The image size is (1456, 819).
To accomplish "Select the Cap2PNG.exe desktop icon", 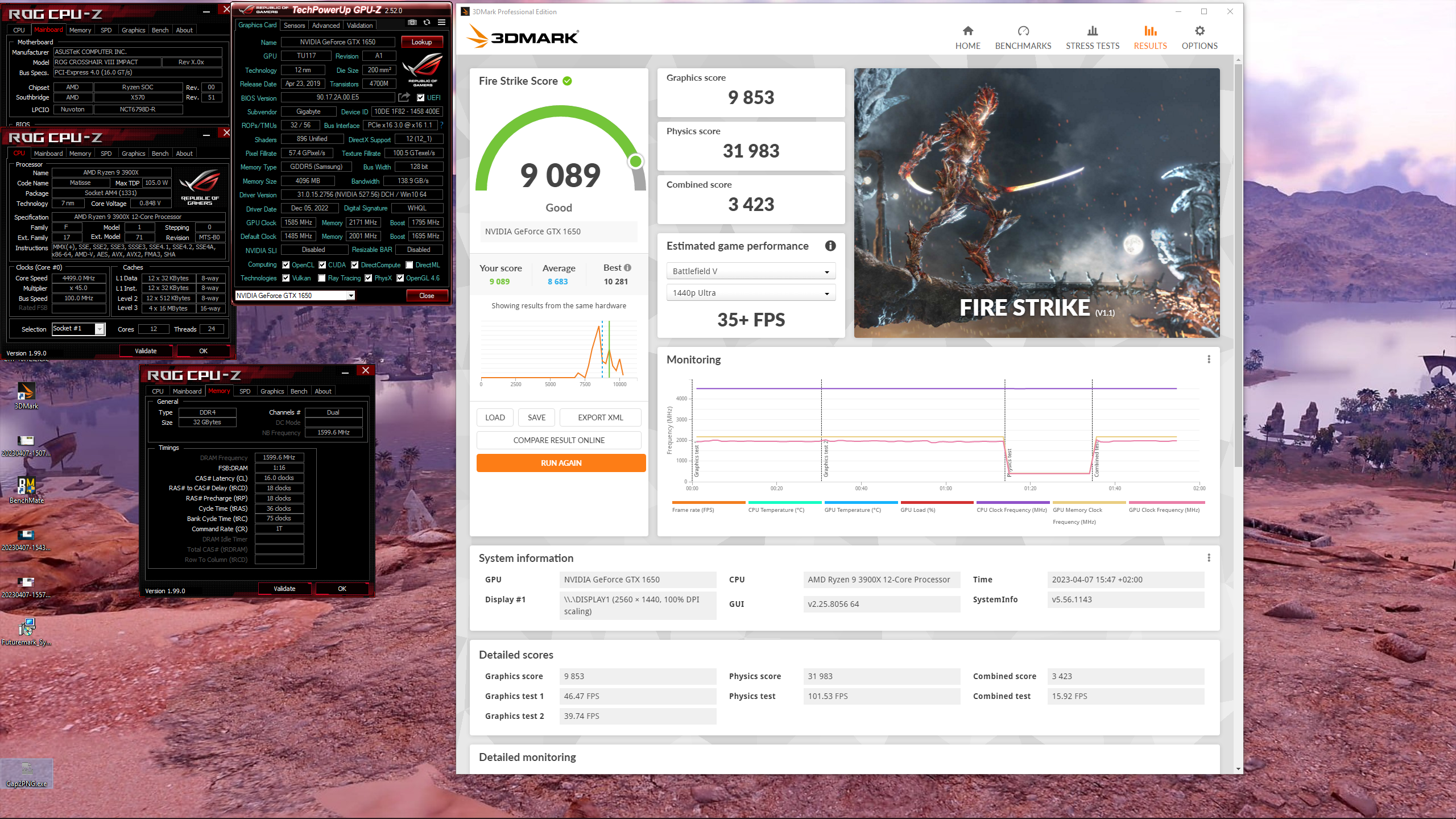I will 26,773.
